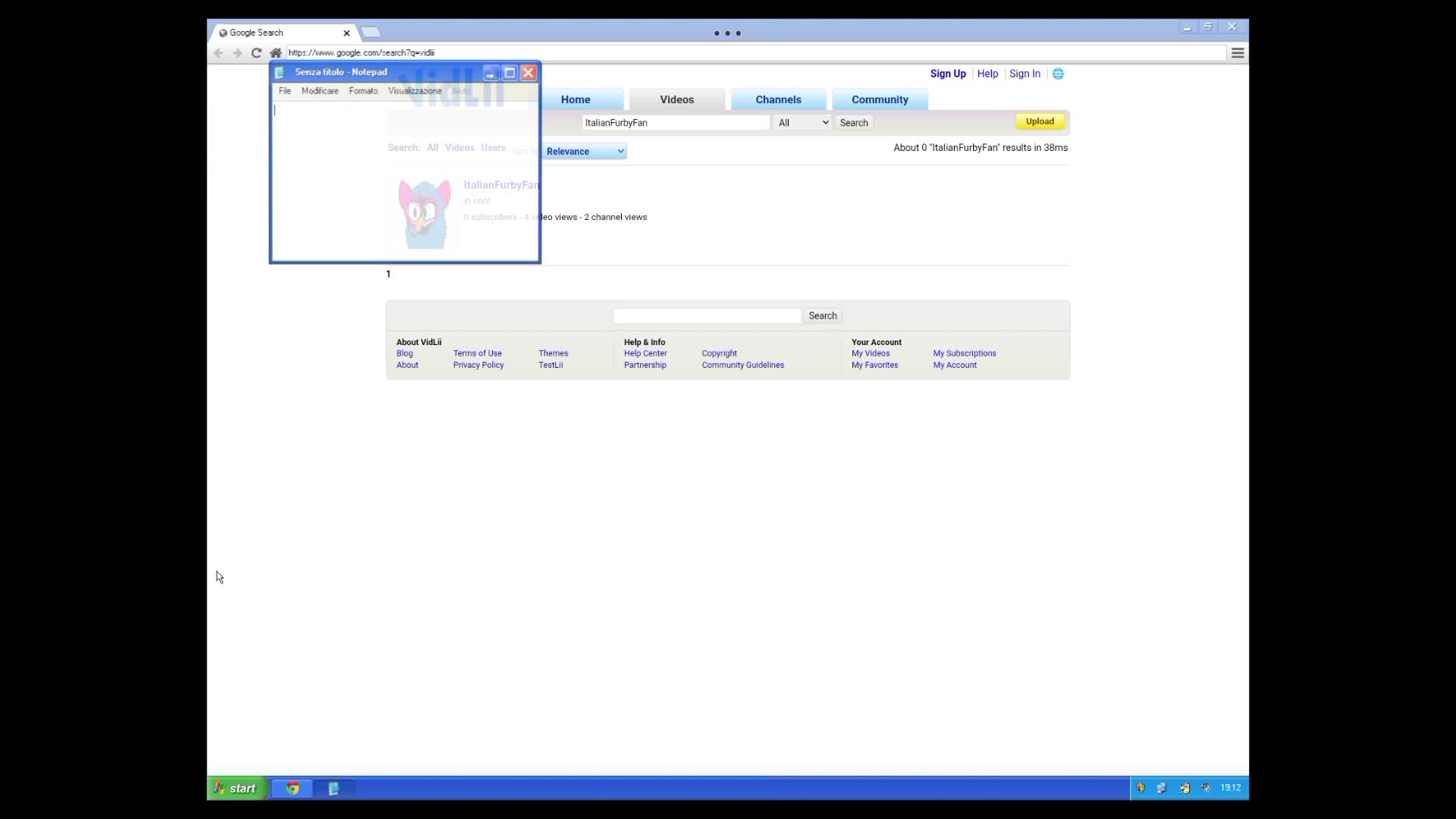Select the Google Search browser tab
Viewport: 1456px width, 819px height.
[x=284, y=33]
